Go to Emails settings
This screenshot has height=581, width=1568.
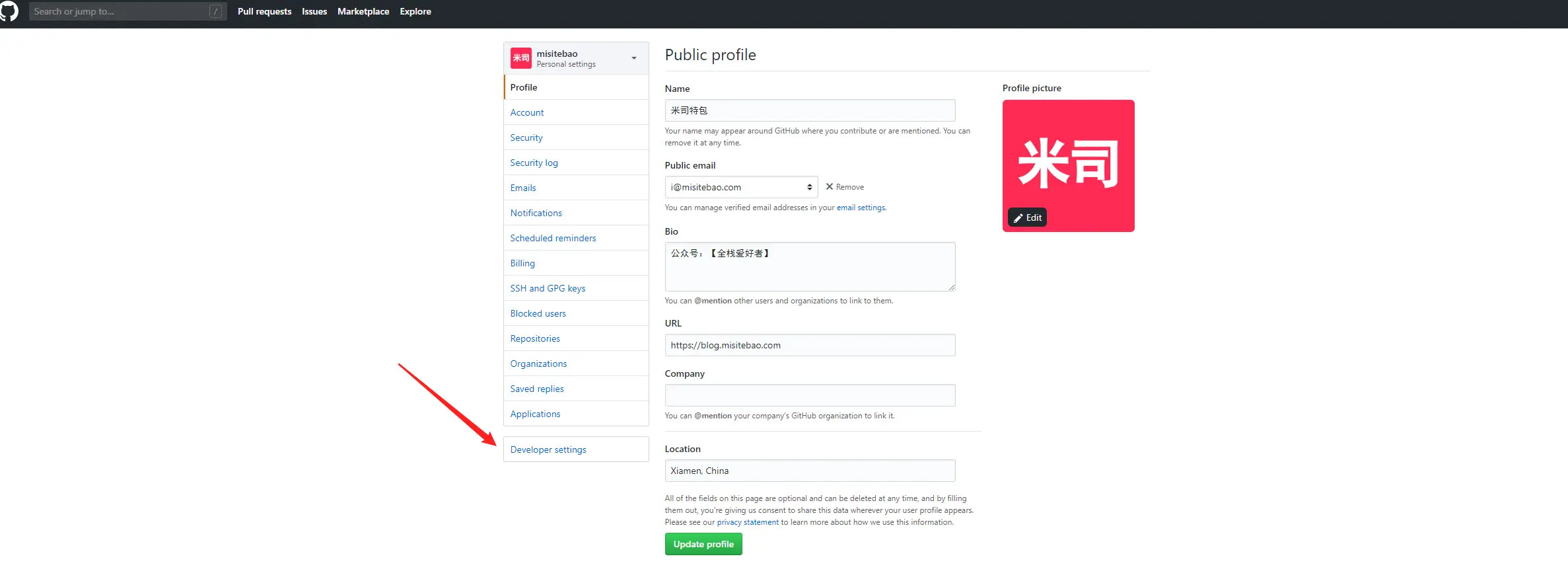576,188
